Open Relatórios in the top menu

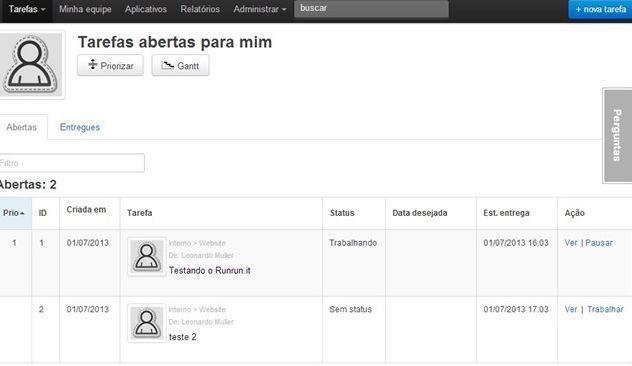(200, 9)
